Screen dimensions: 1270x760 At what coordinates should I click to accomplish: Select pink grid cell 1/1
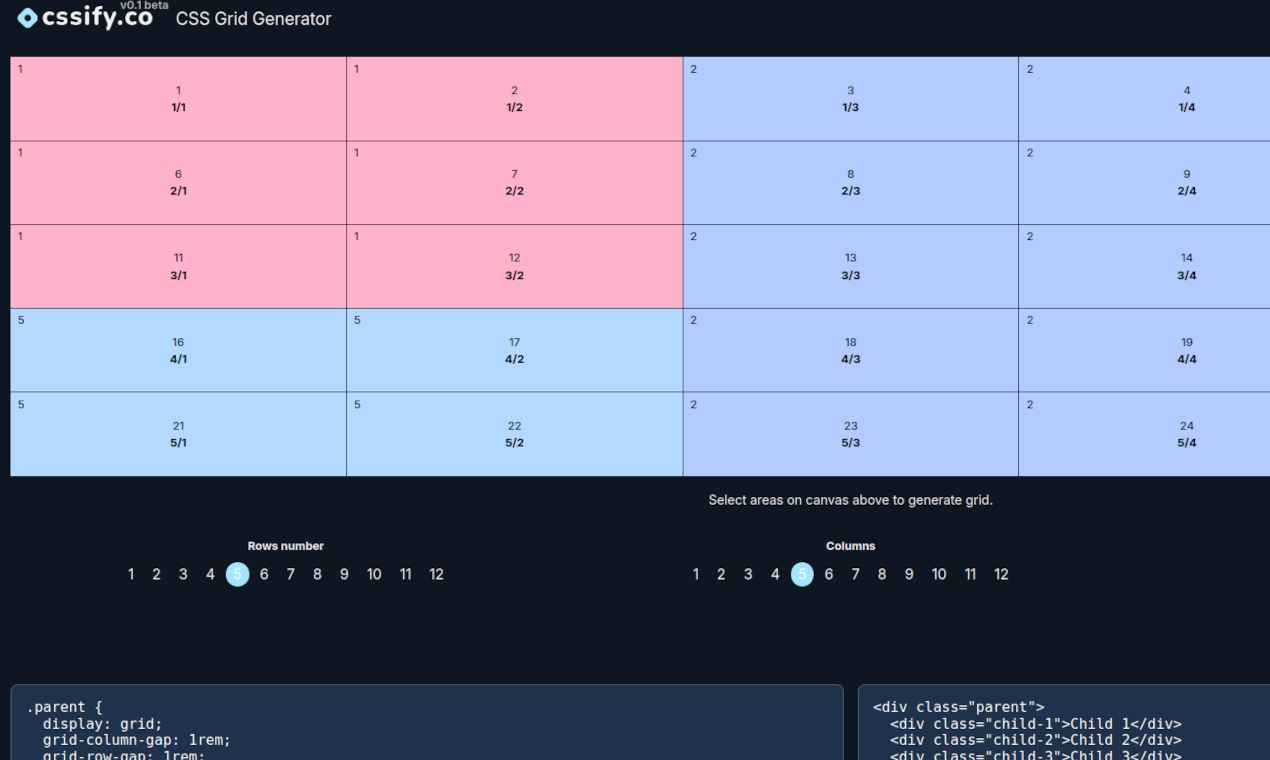pos(178,99)
